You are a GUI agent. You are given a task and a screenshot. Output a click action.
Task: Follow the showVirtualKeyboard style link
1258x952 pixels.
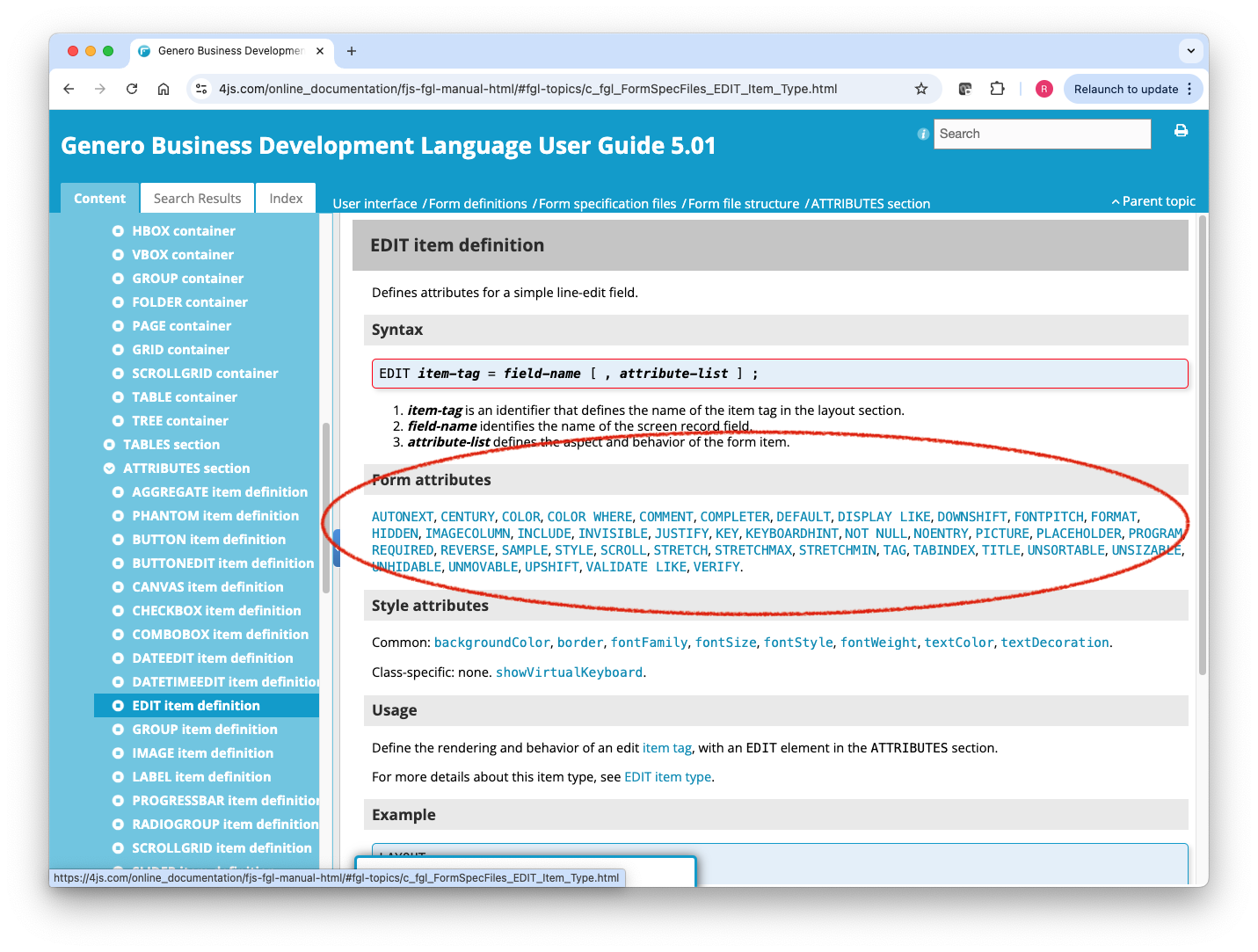[x=570, y=672]
